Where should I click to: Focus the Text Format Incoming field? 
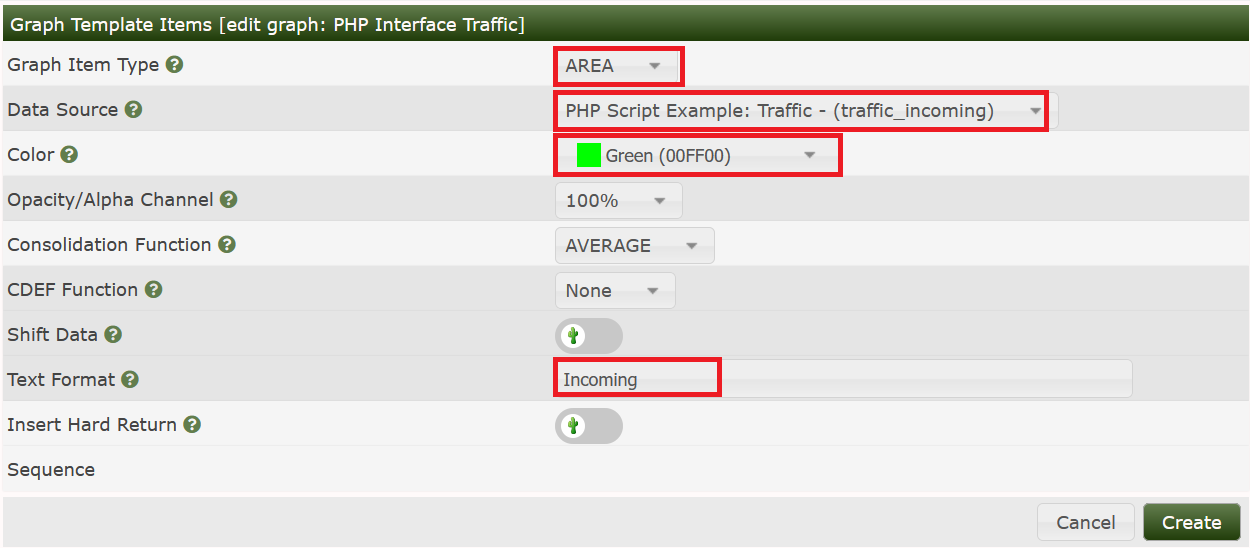tap(843, 380)
